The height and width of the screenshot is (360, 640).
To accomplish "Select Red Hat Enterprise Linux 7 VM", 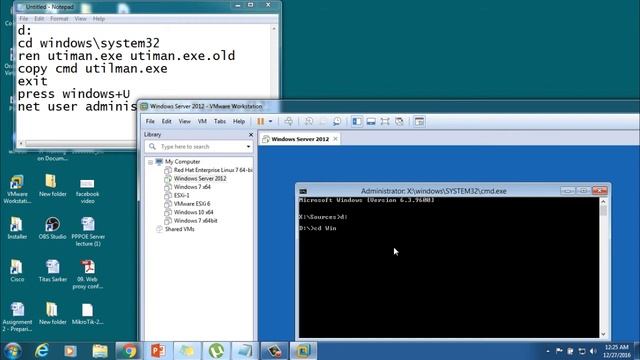I will click(x=208, y=170).
